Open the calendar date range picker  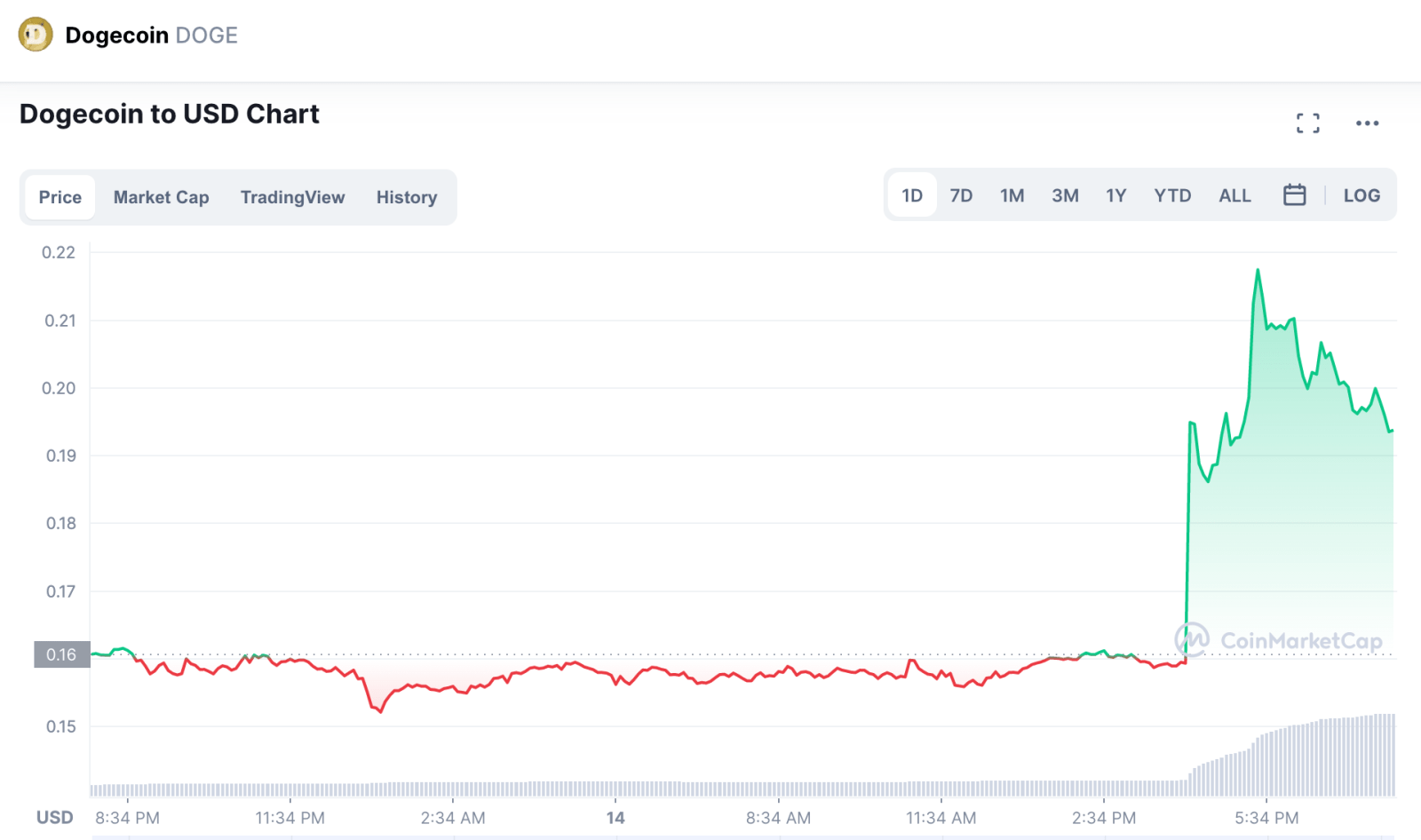pyautogui.click(x=1294, y=195)
